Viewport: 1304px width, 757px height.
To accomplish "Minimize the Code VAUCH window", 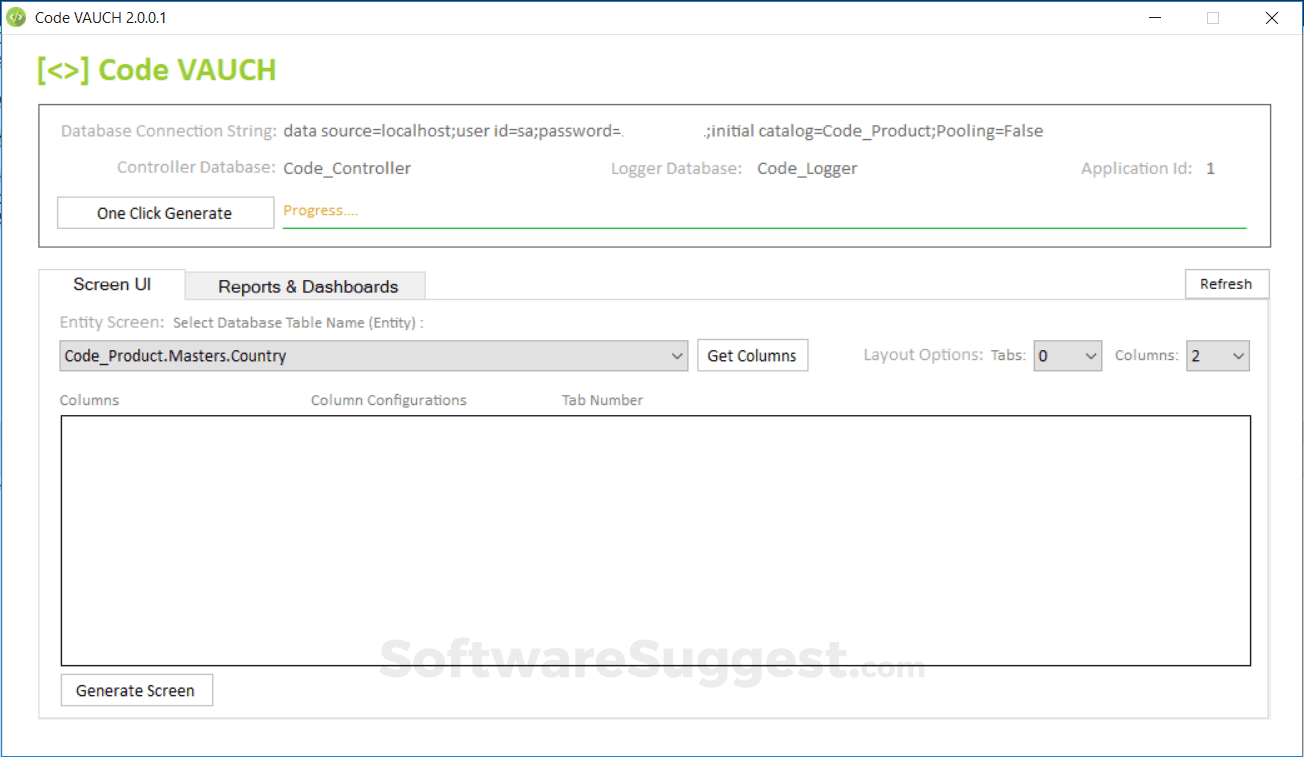I will pyautogui.click(x=1153, y=17).
